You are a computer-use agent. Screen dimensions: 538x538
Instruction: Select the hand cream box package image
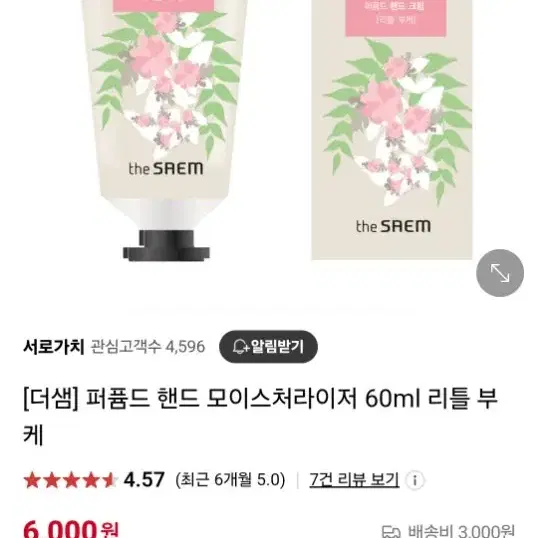pos(392,129)
